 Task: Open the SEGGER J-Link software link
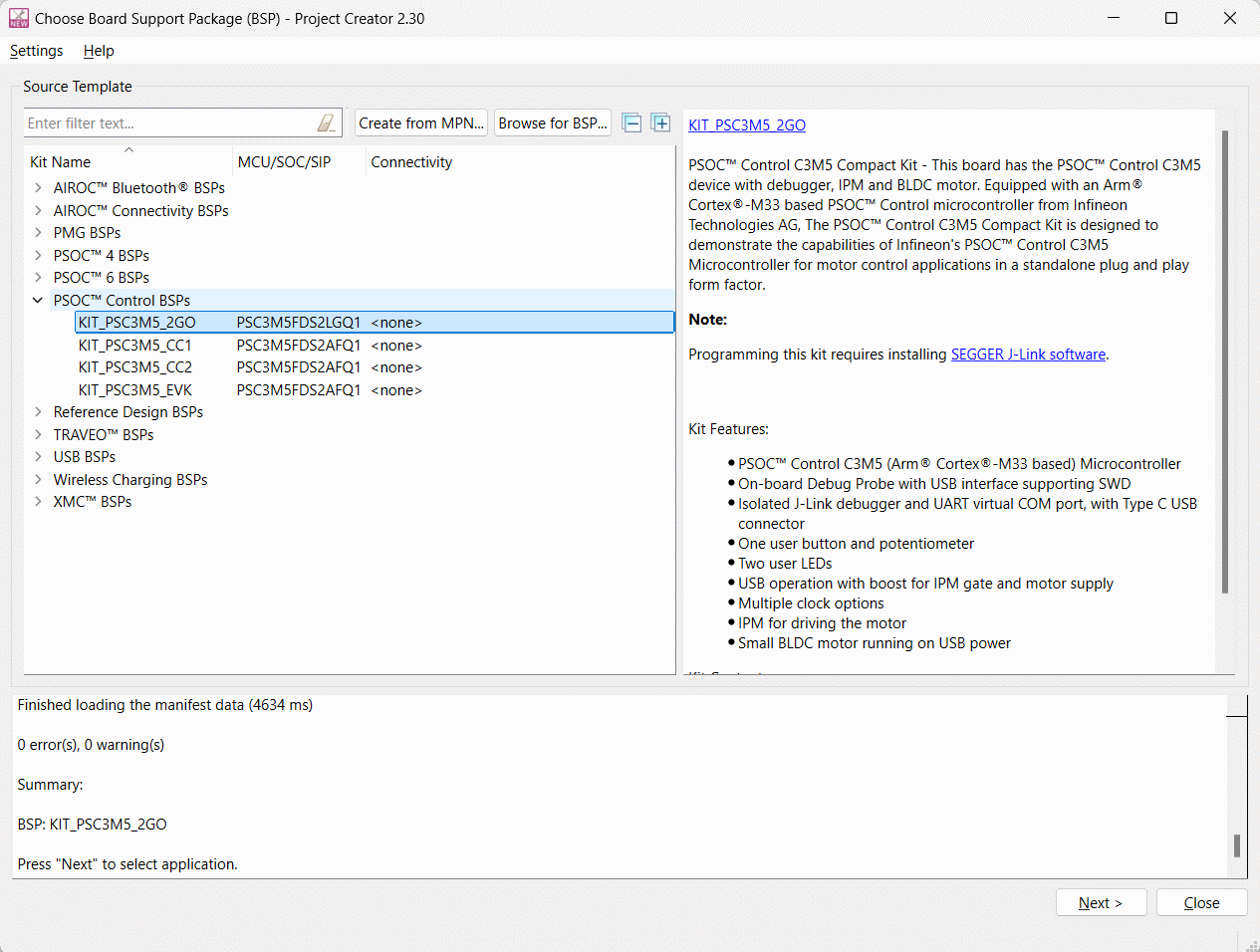click(x=1027, y=355)
